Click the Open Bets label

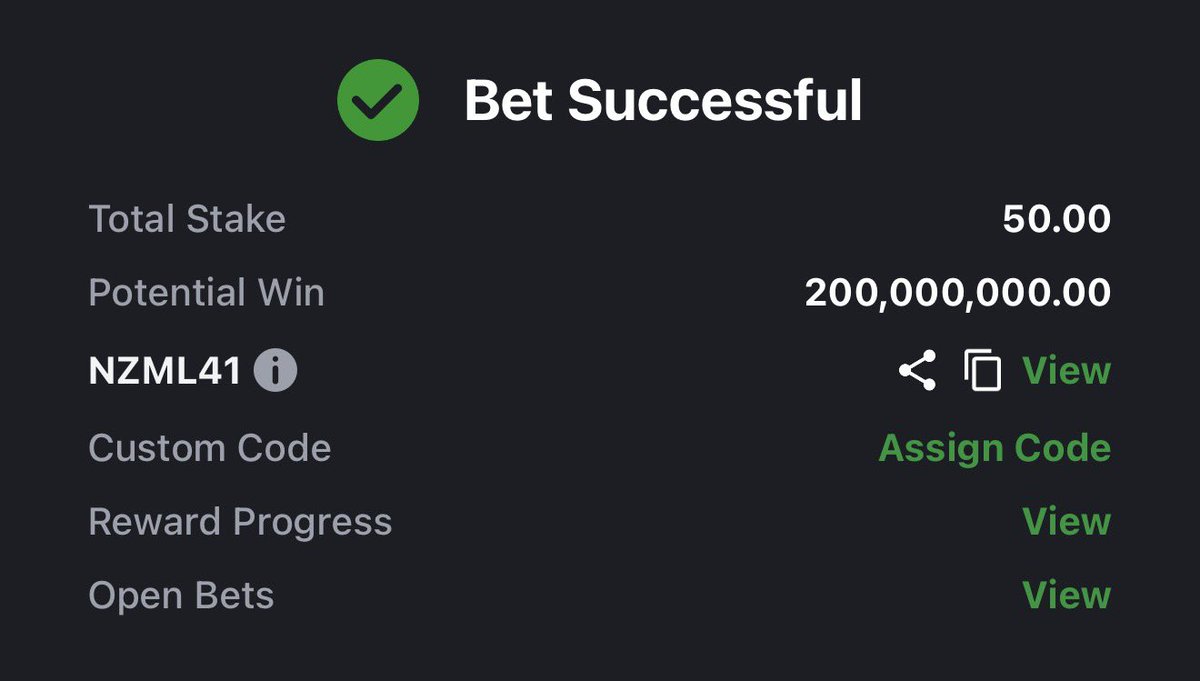coord(181,595)
